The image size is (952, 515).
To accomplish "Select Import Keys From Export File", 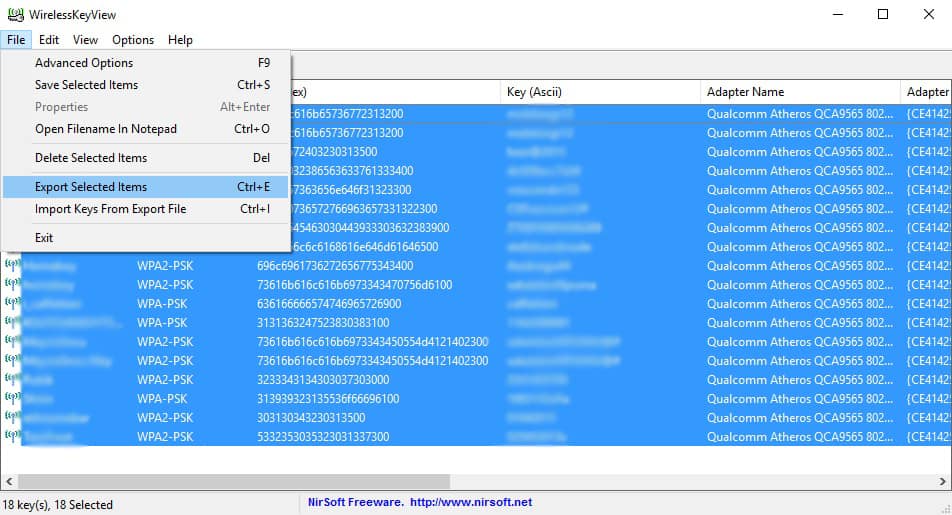I will click(x=110, y=209).
